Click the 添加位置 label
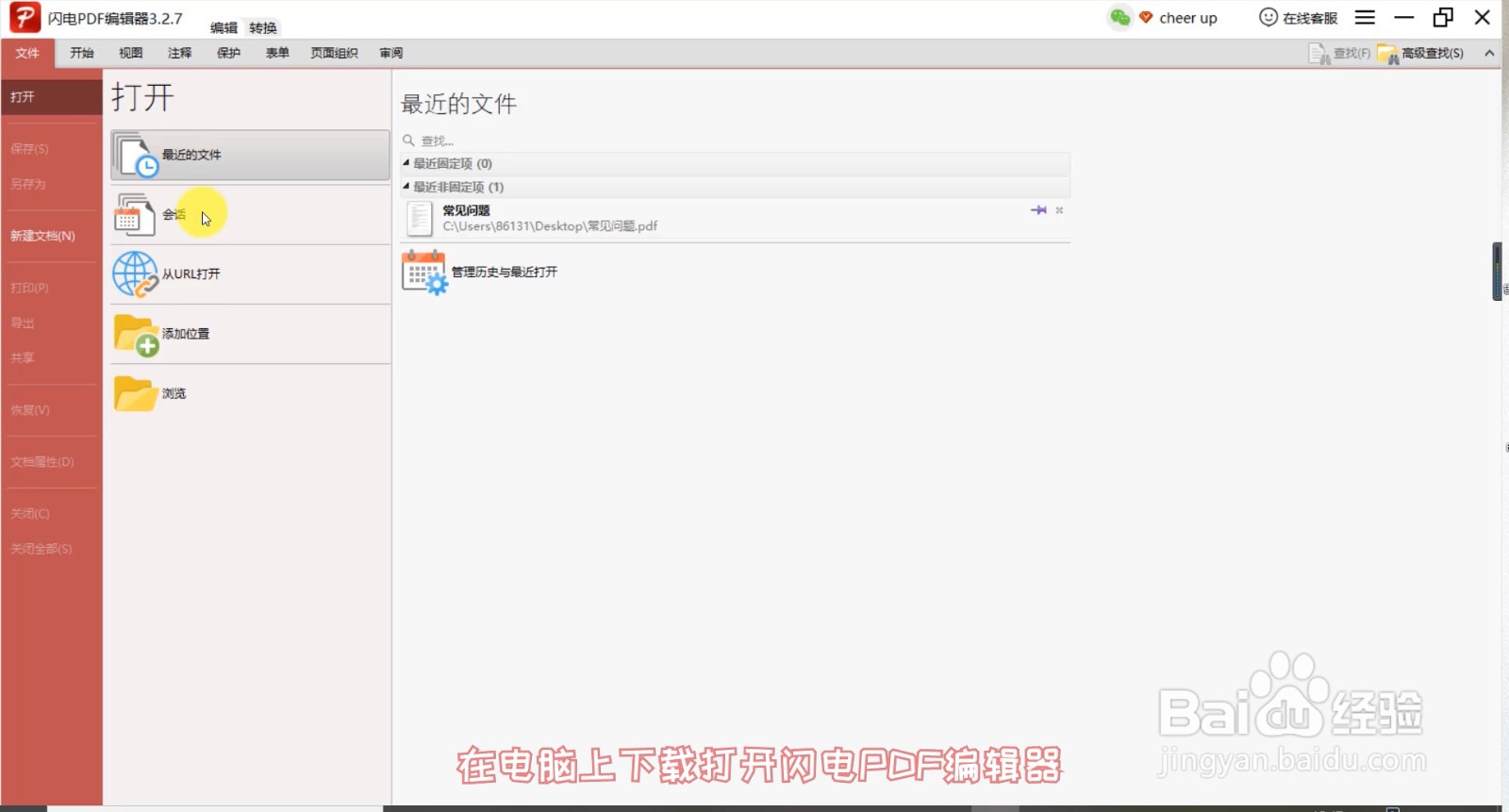Image resolution: width=1509 pixels, height=812 pixels. click(186, 334)
